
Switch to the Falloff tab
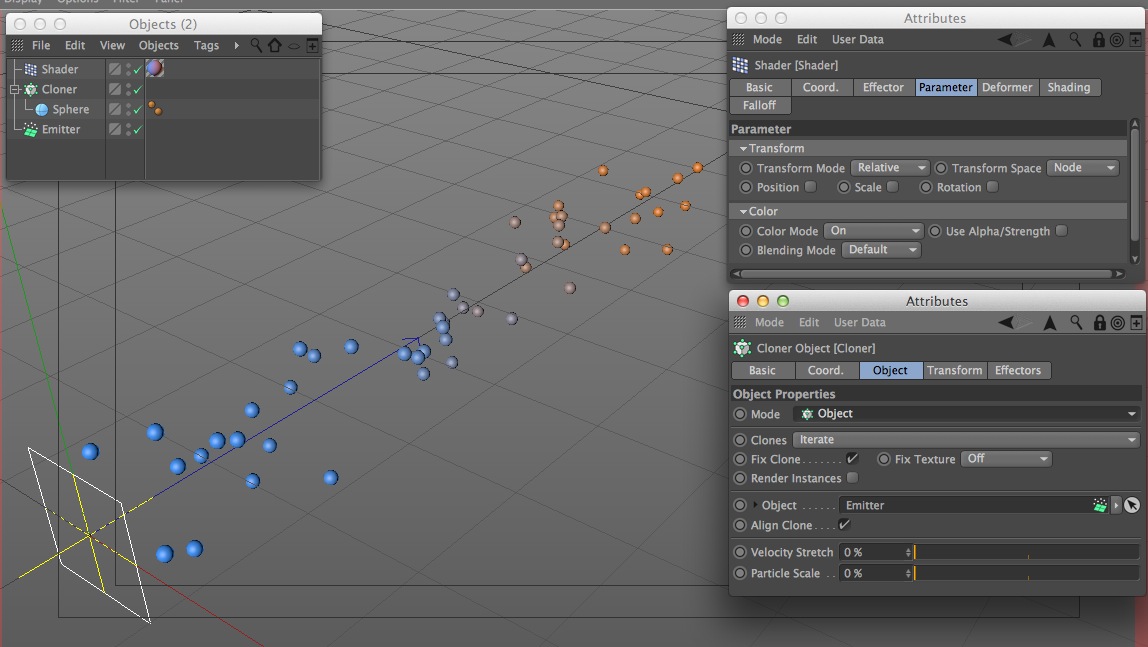point(759,105)
